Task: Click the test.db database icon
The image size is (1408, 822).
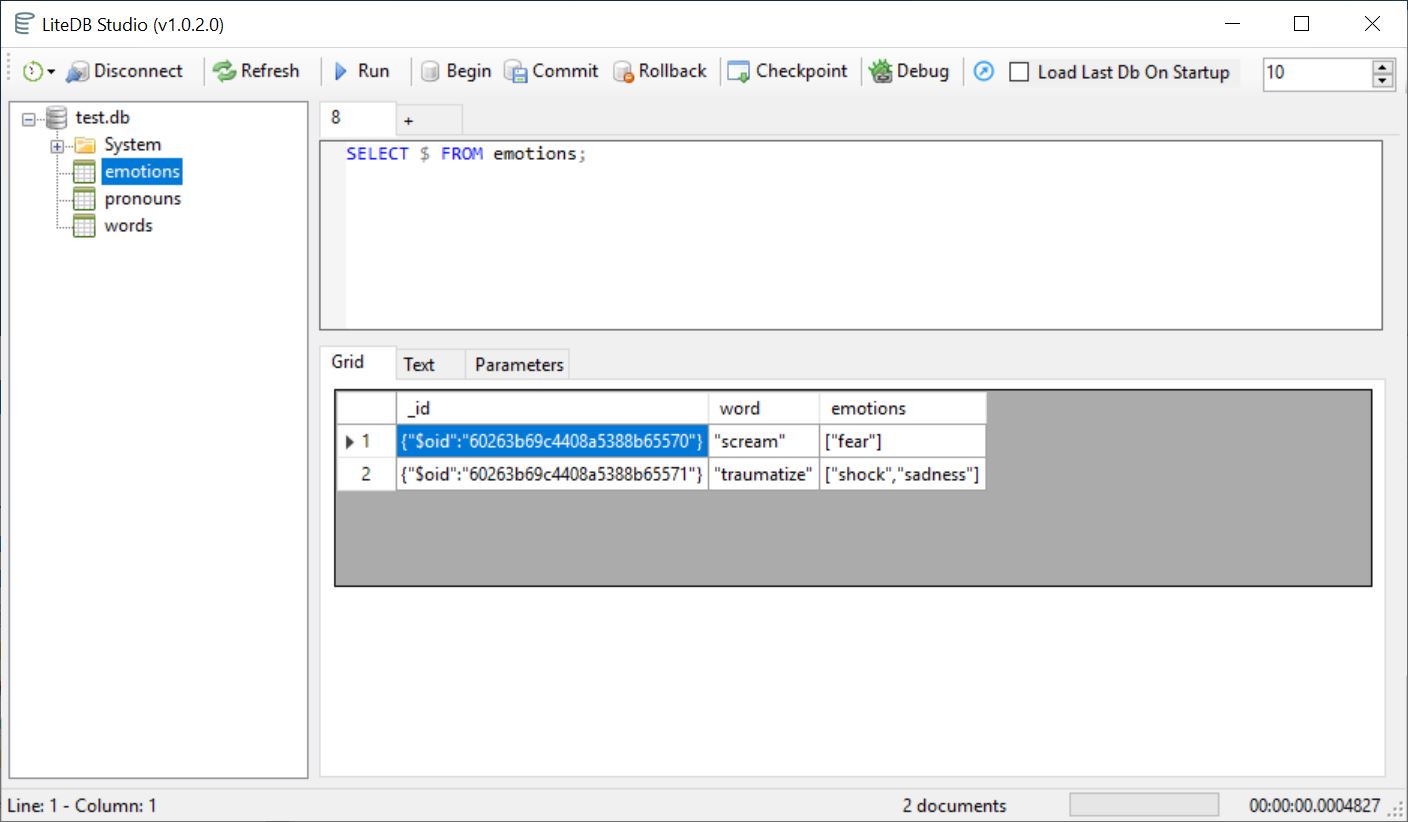Action: (x=57, y=118)
